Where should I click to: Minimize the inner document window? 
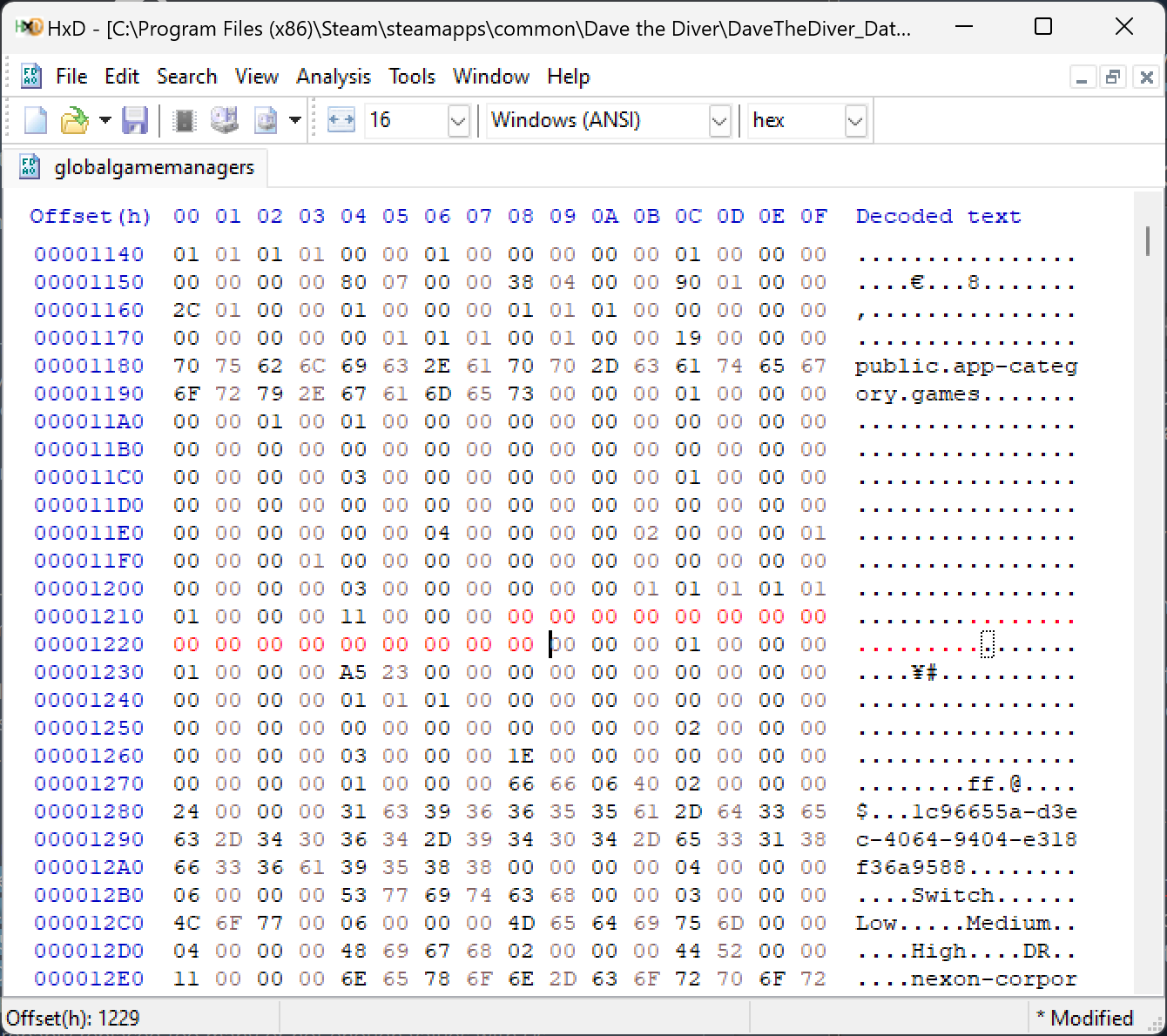pos(1082,77)
